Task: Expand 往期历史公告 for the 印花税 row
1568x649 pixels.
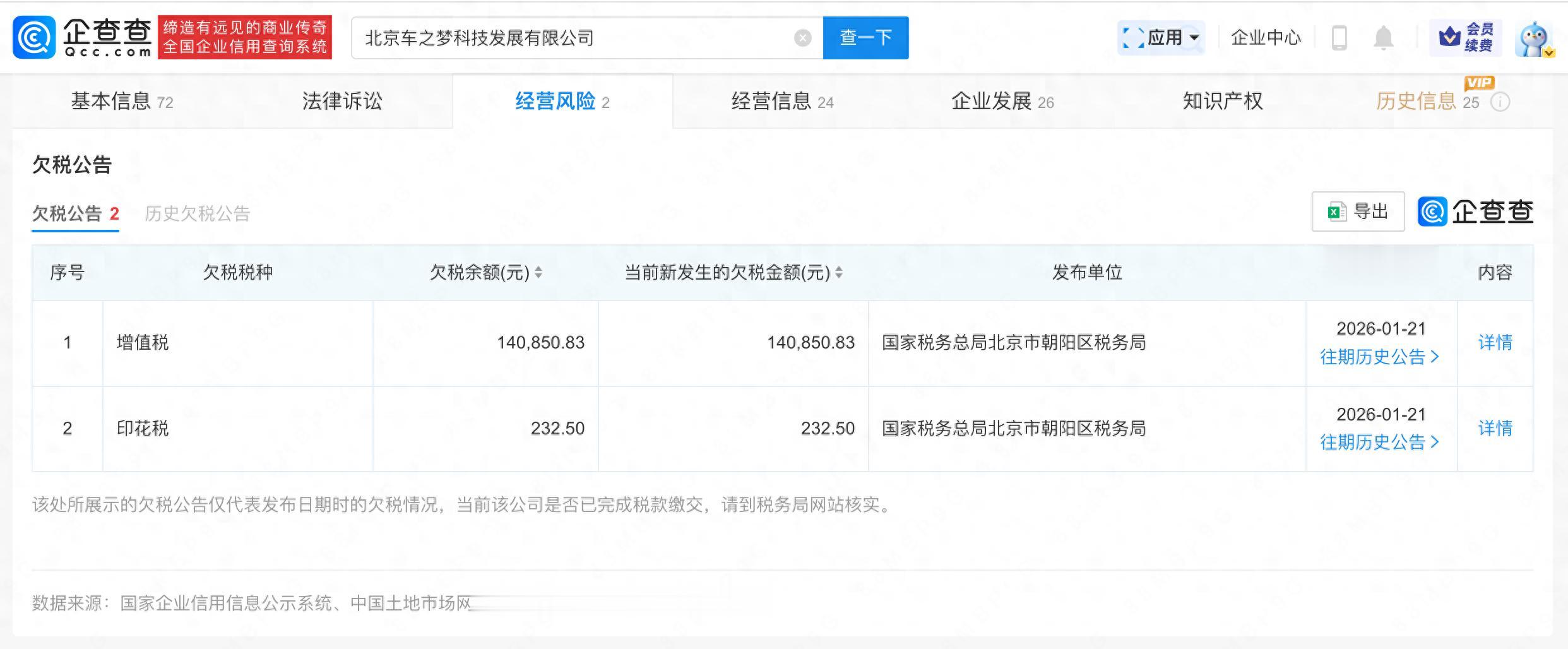Action: pos(1380,443)
